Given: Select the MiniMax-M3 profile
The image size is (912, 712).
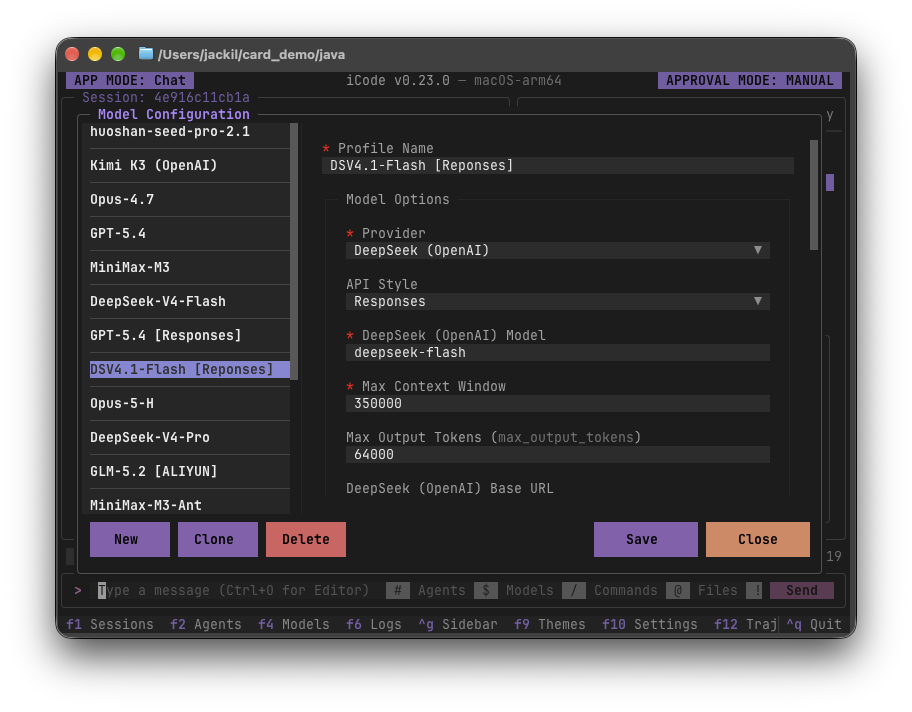Looking at the screenshot, I should (190, 268).
